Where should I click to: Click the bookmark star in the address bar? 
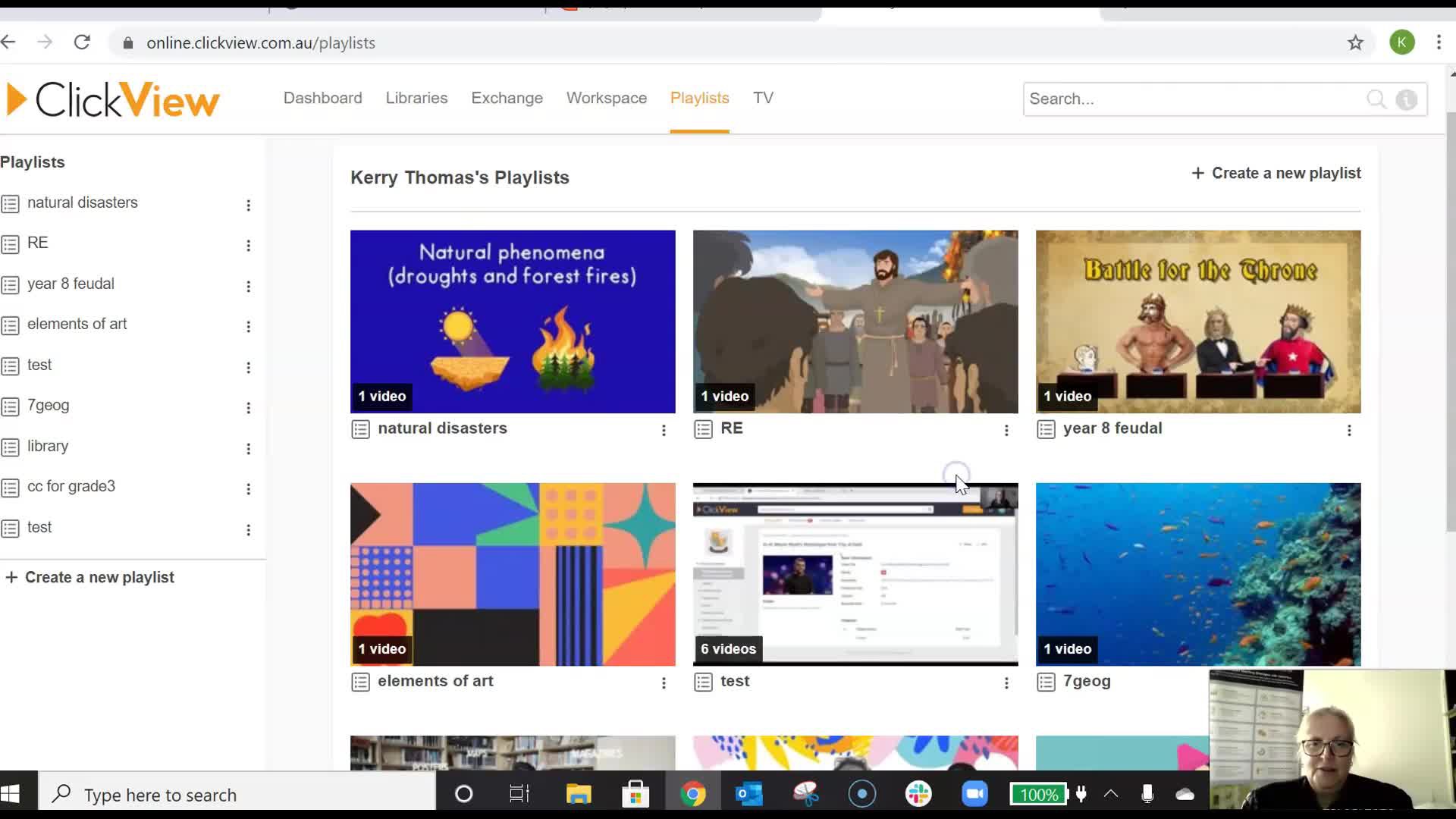[x=1355, y=42]
